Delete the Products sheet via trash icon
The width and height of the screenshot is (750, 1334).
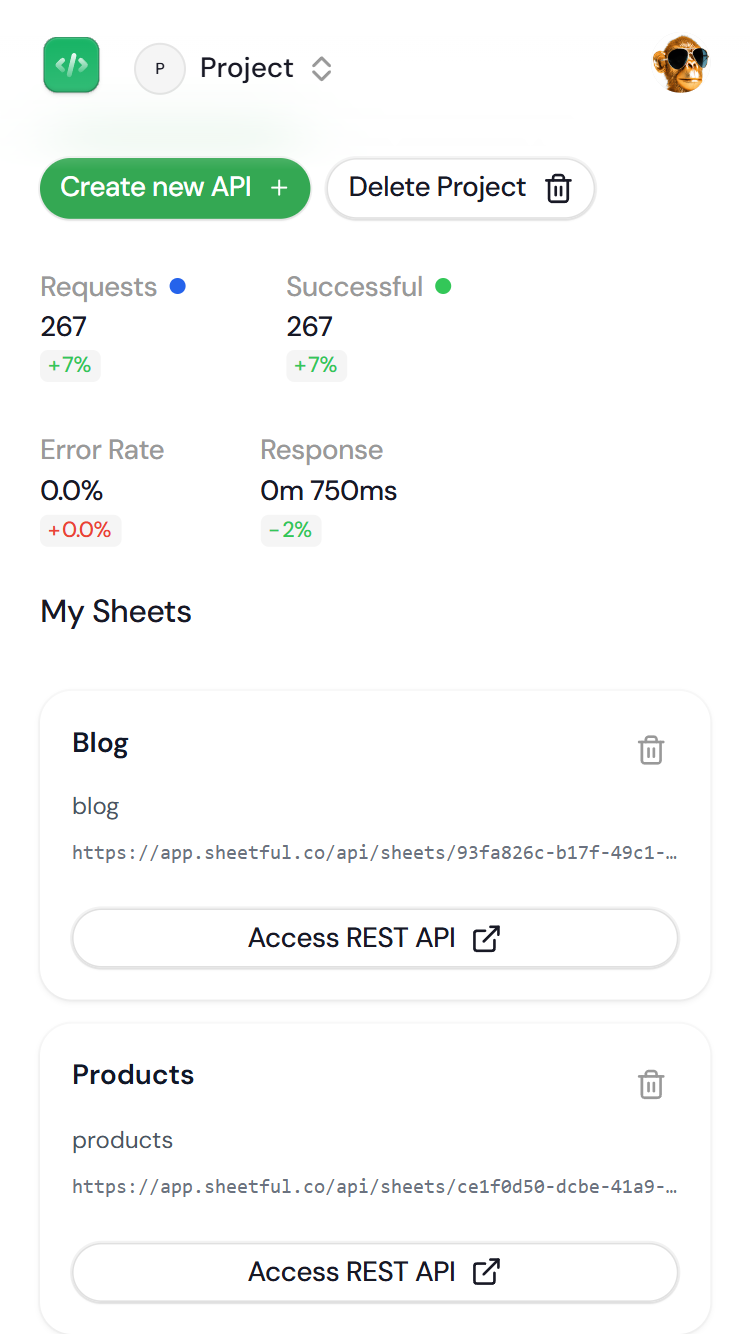tap(651, 1084)
